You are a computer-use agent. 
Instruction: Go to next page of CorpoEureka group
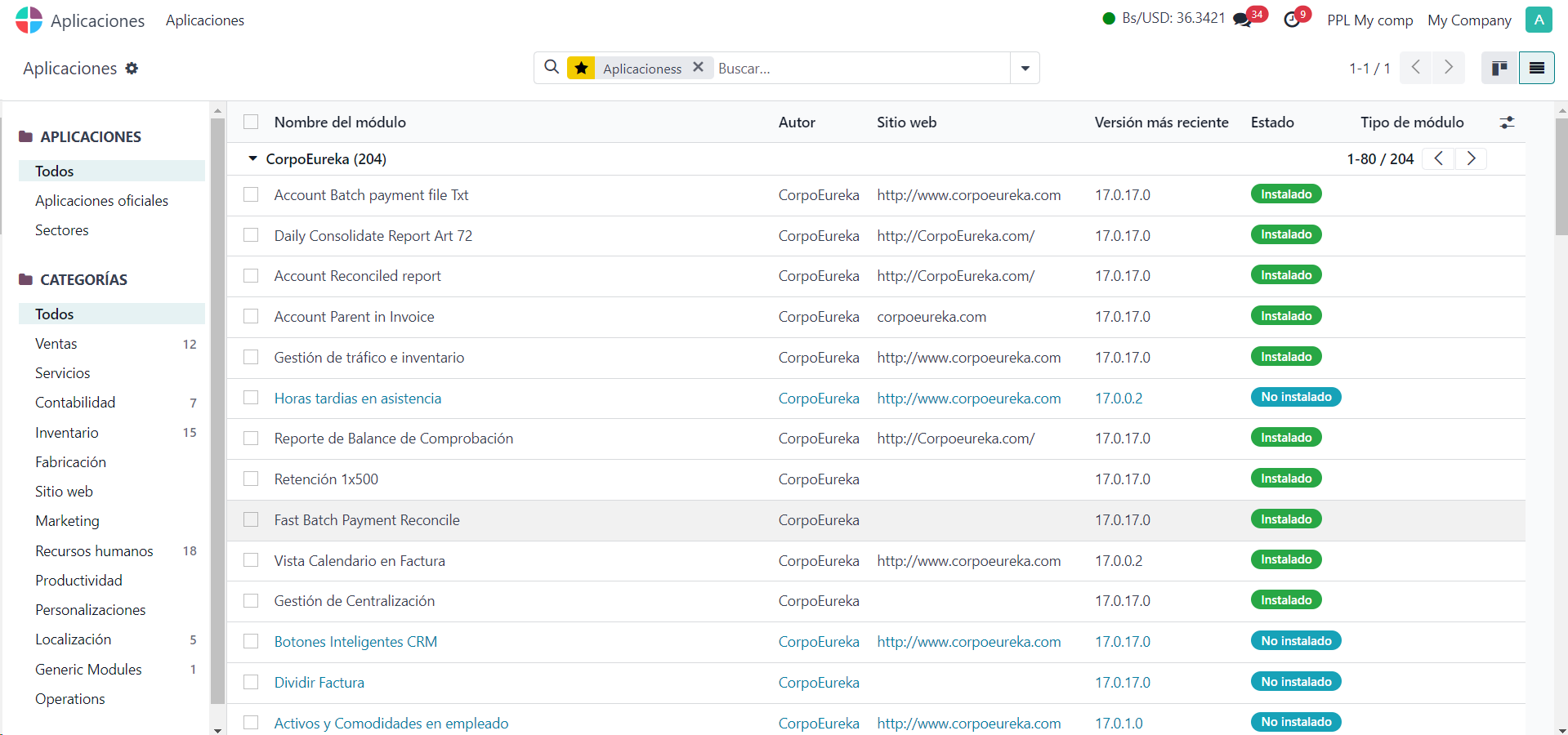[1471, 159]
